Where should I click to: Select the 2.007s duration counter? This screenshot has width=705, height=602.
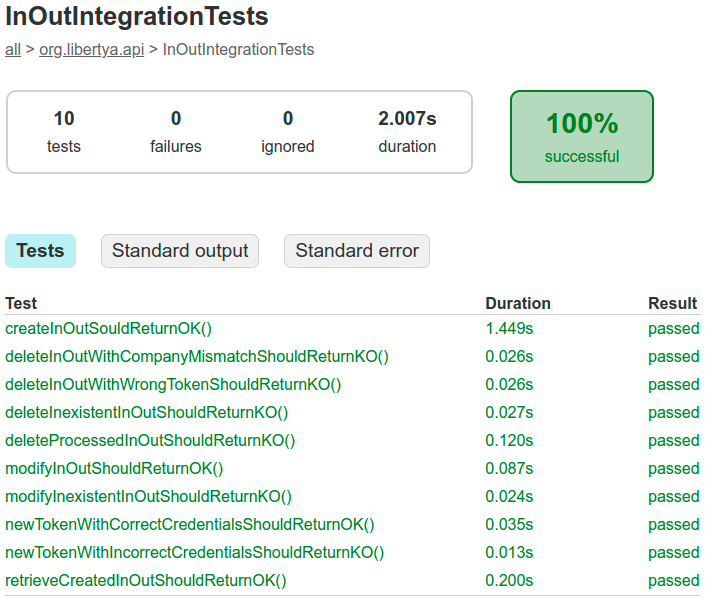click(x=407, y=132)
